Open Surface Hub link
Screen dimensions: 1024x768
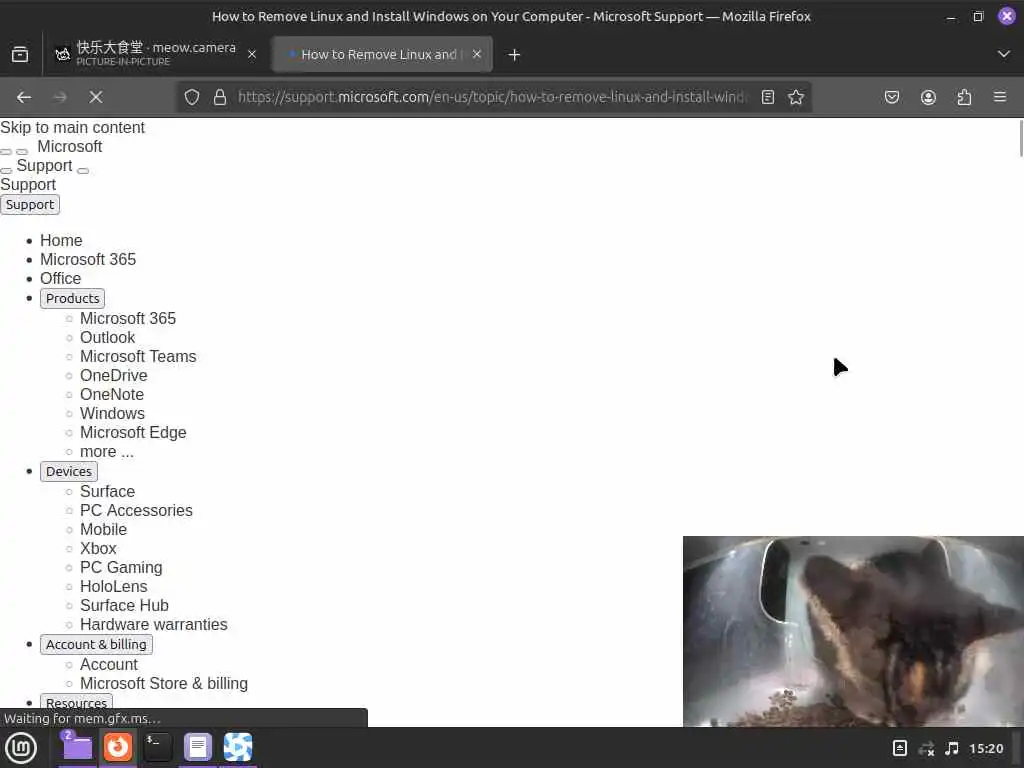click(x=125, y=605)
